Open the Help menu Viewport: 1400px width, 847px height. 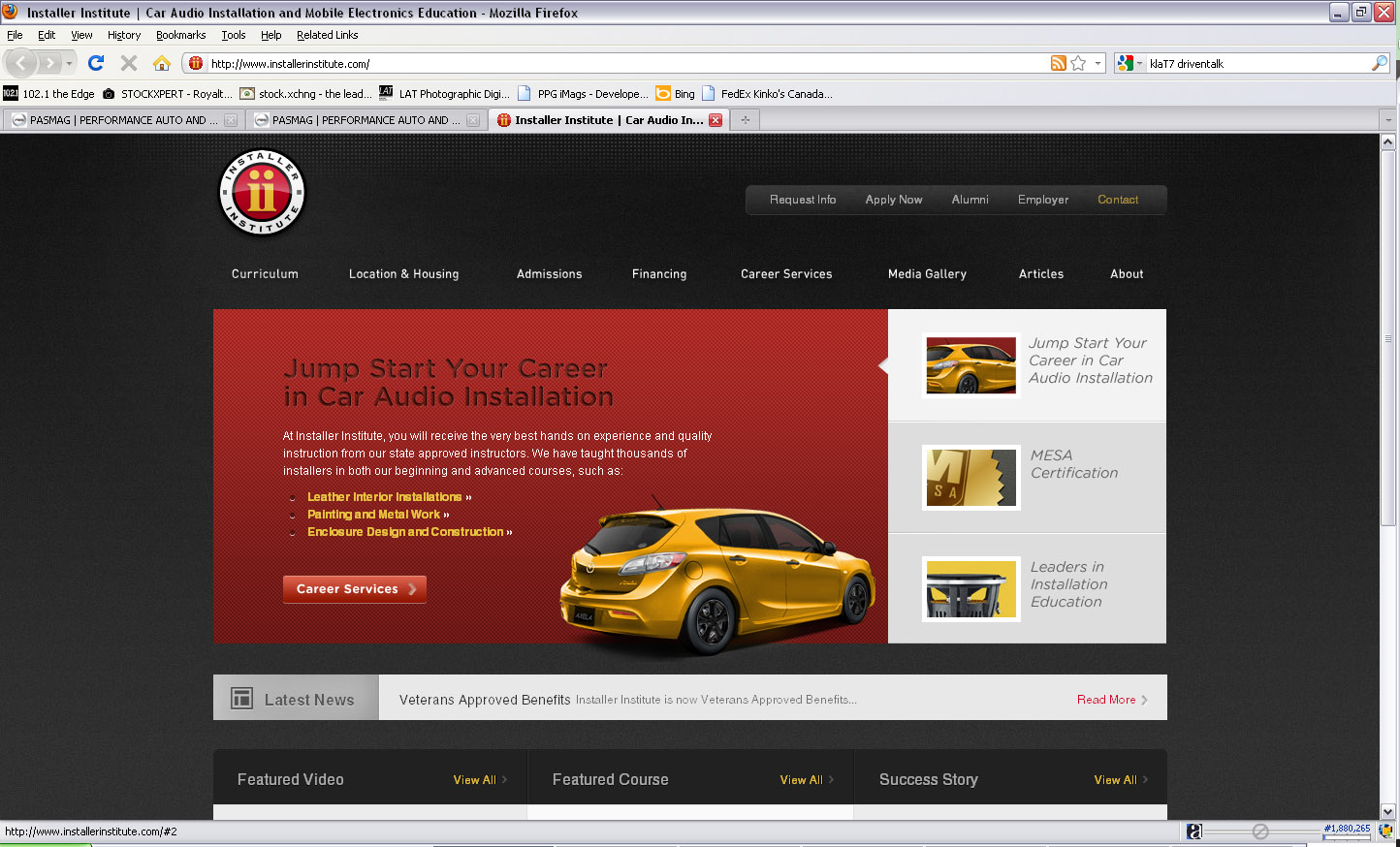pyautogui.click(x=271, y=35)
